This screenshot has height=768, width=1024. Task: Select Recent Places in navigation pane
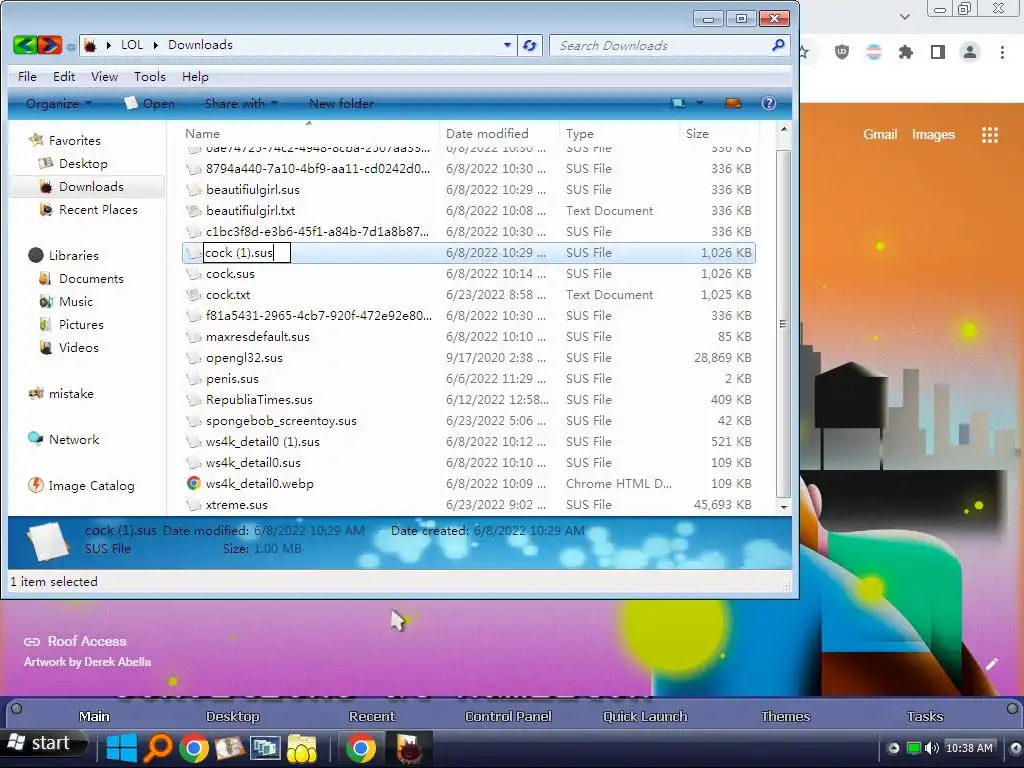pos(98,210)
